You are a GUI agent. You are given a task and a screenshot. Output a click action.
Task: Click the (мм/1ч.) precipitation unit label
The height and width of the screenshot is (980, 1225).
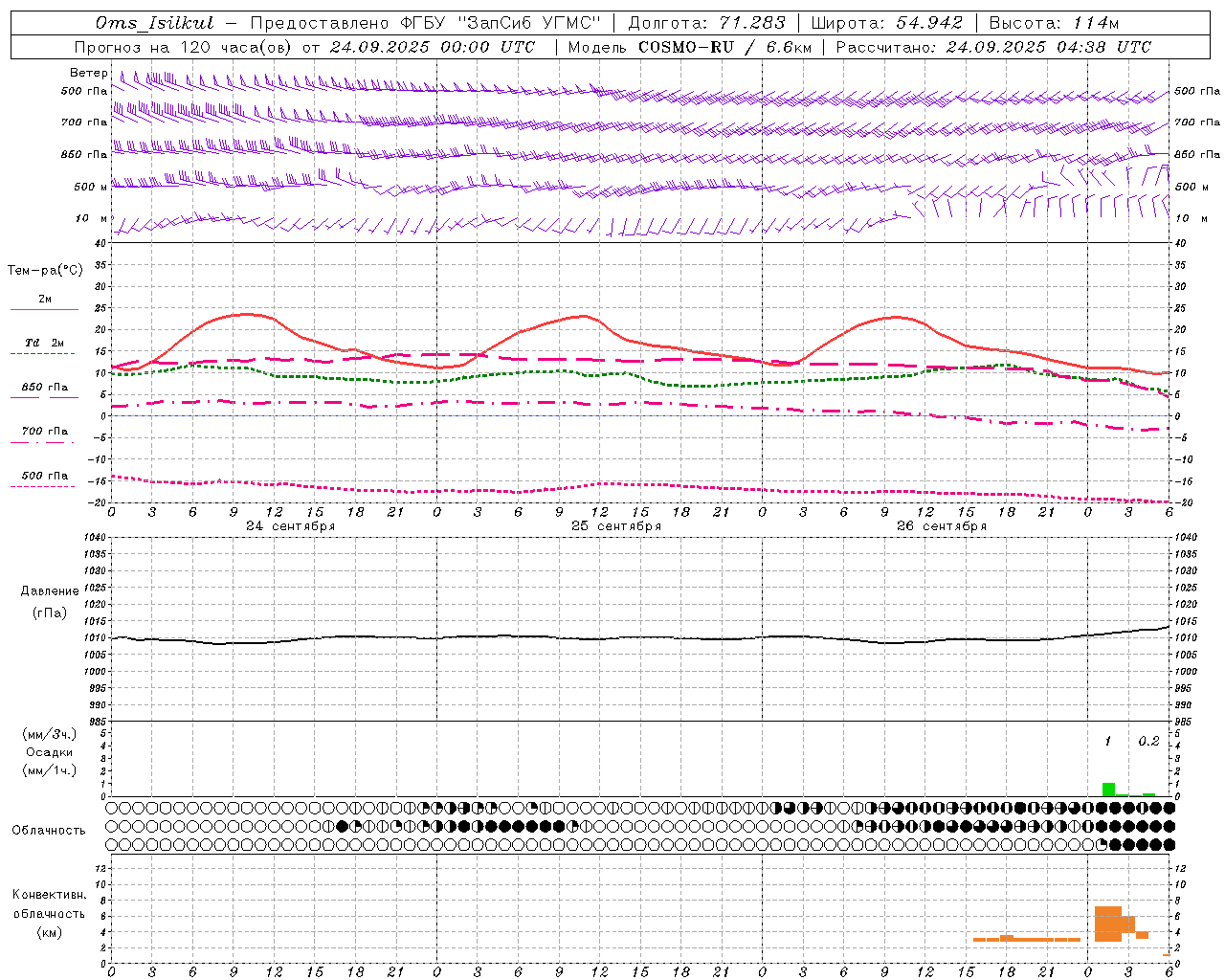coord(49,770)
